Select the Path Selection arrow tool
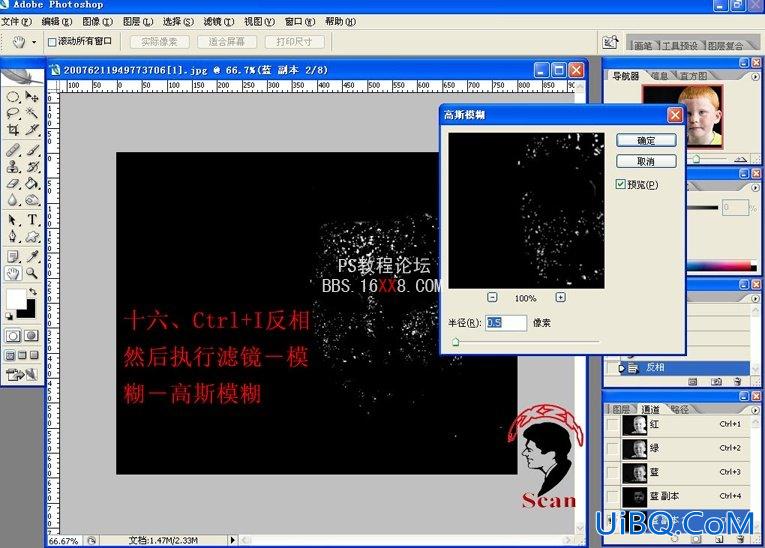This screenshot has width=765, height=548. click(13, 220)
